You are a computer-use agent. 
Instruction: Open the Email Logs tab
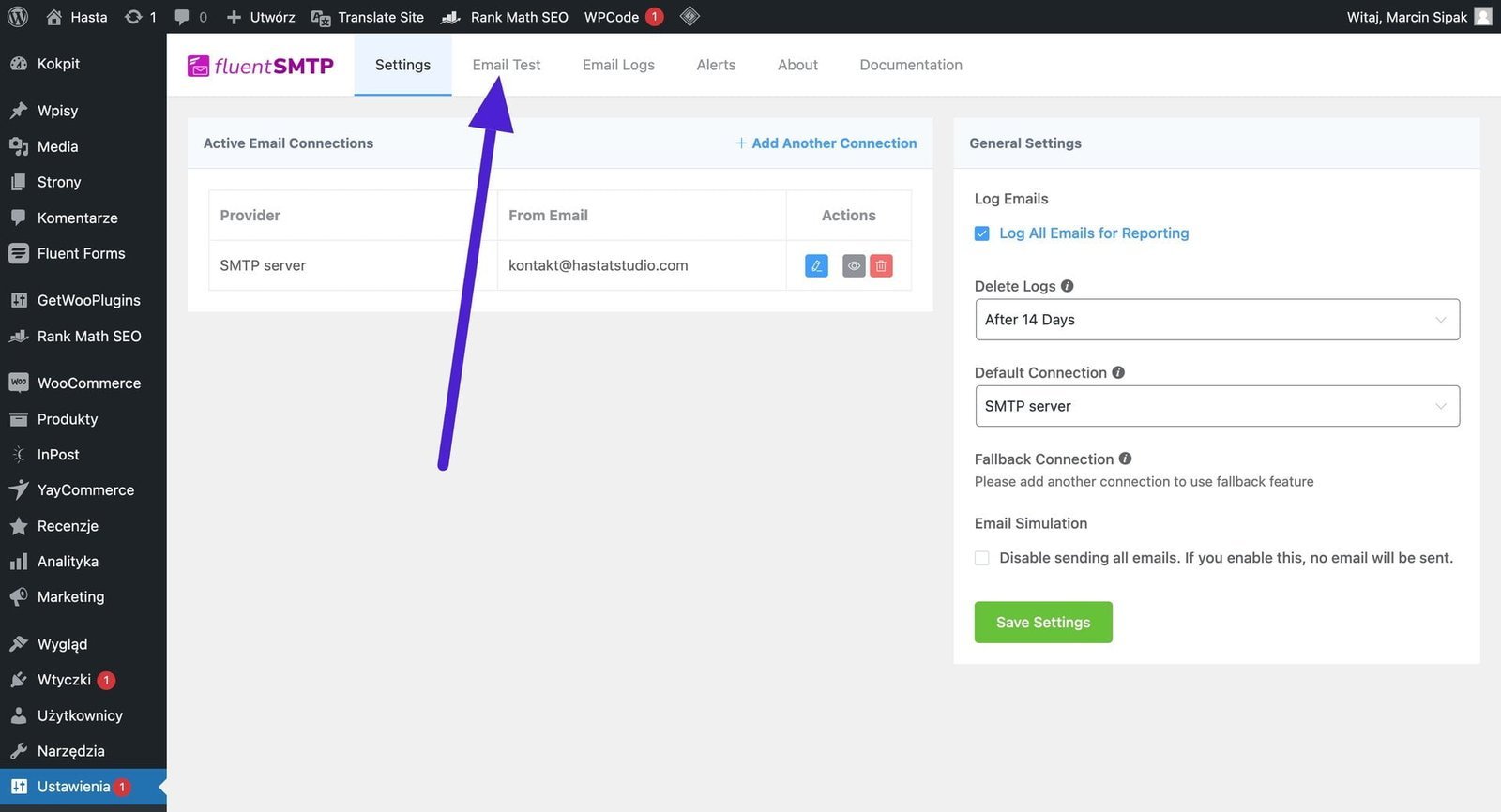[x=618, y=65]
